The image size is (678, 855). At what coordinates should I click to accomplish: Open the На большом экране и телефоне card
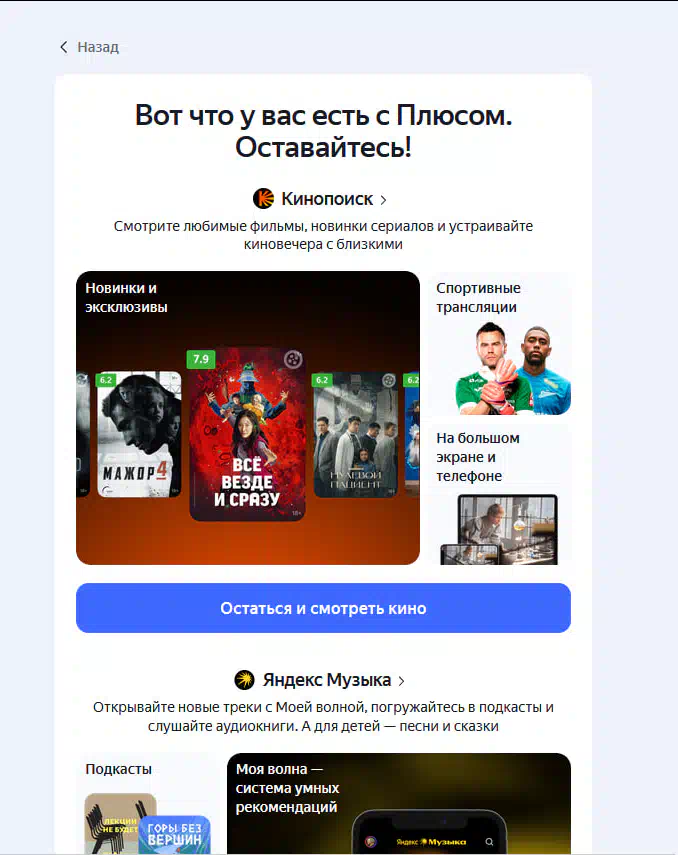(500, 493)
